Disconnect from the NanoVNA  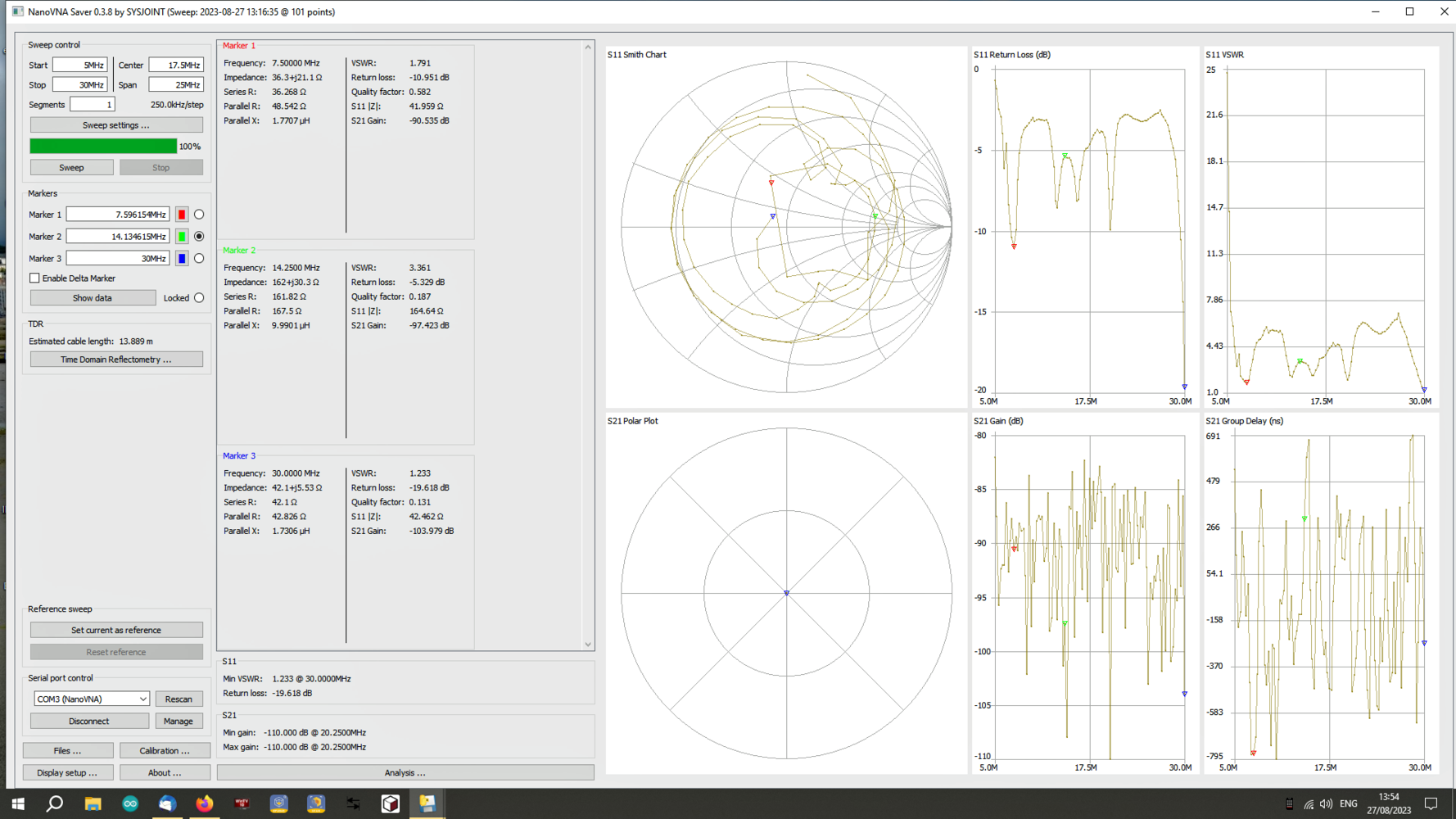89,721
